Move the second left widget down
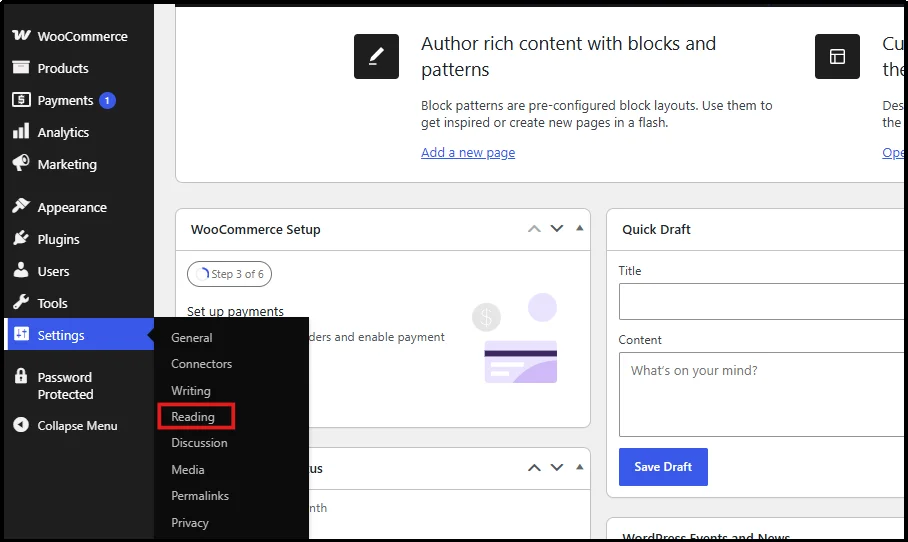 [x=556, y=467]
